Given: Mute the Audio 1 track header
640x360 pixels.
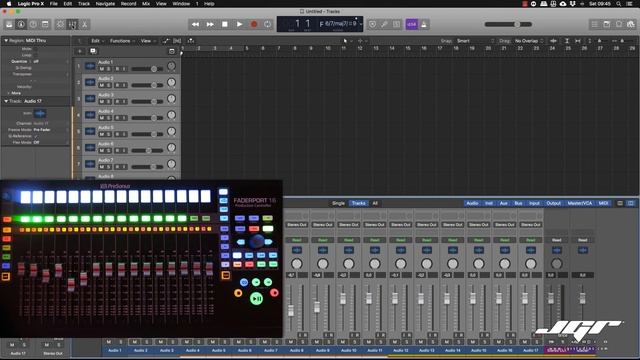Looking at the screenshot, I should click(102, 69).
